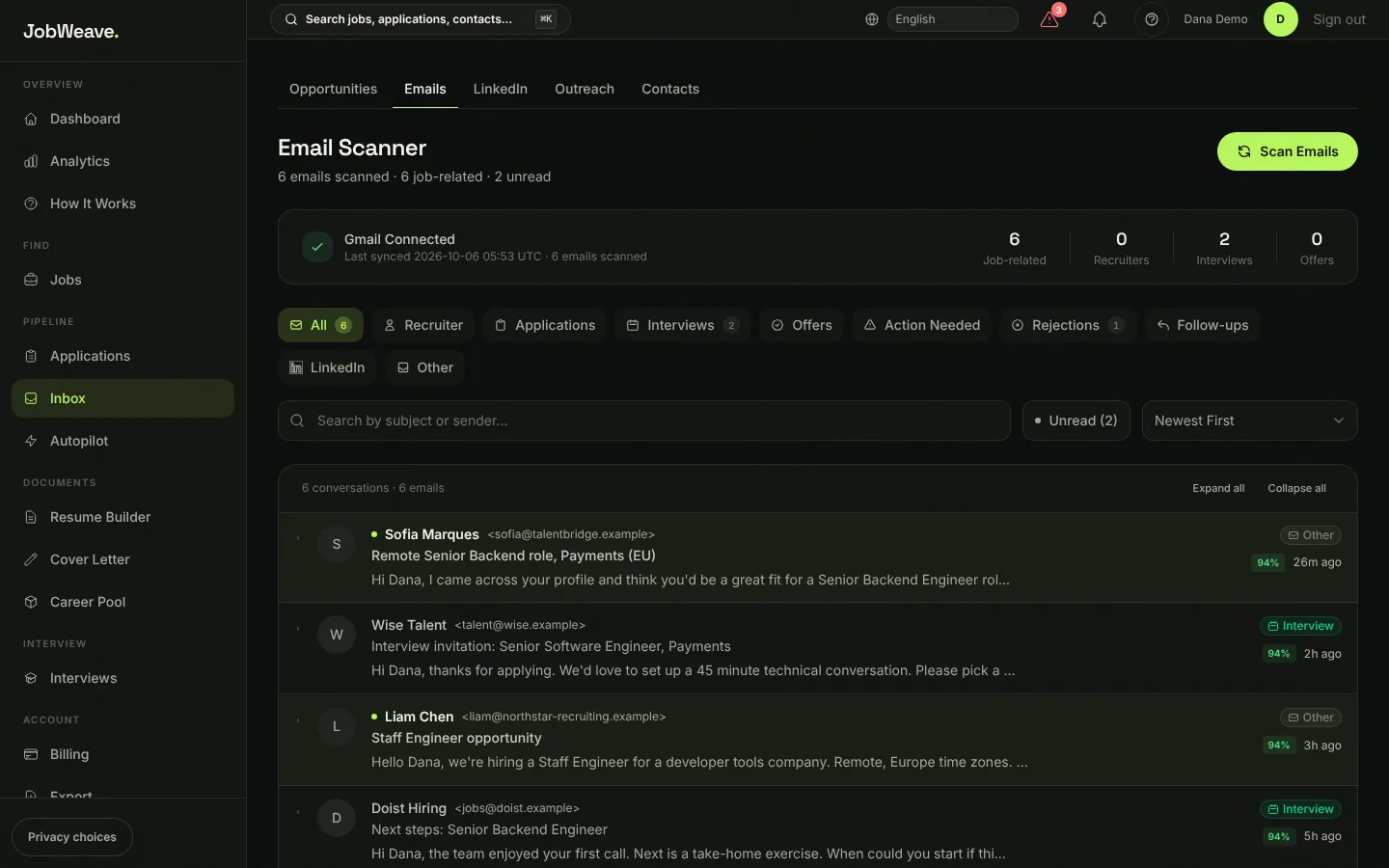The height and width of the screenshot is (868, 1389).
Task: Open Applications in the sidebar pipeline
Action: coord(123,356)
